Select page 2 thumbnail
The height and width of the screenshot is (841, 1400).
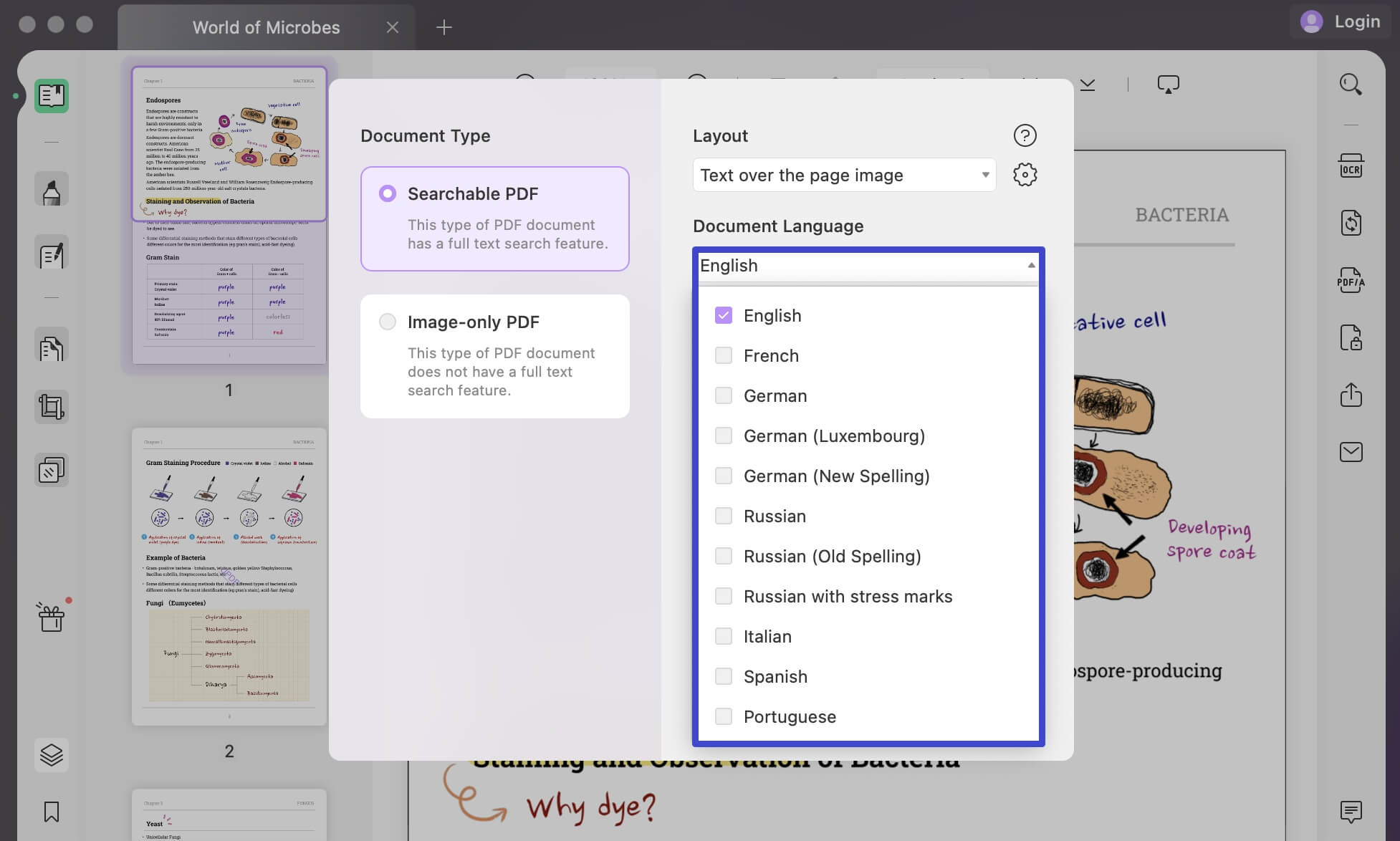229,577
